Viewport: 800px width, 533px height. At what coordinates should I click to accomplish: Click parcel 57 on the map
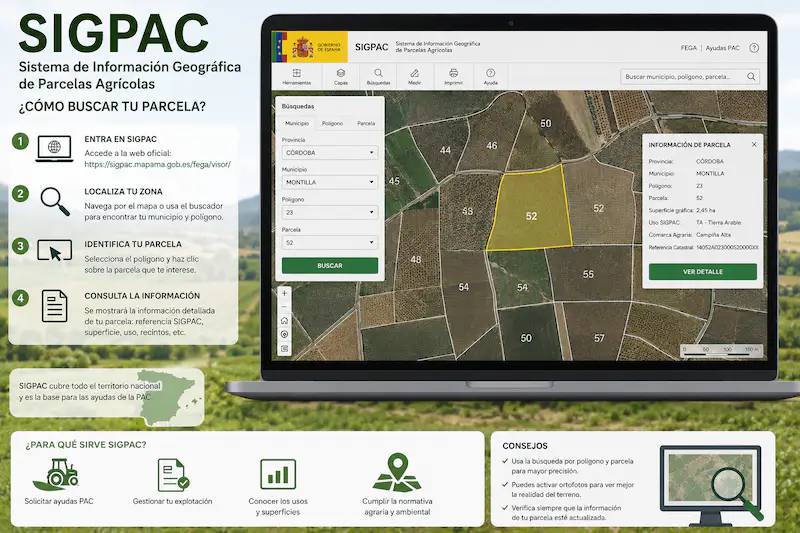(599, 338)
